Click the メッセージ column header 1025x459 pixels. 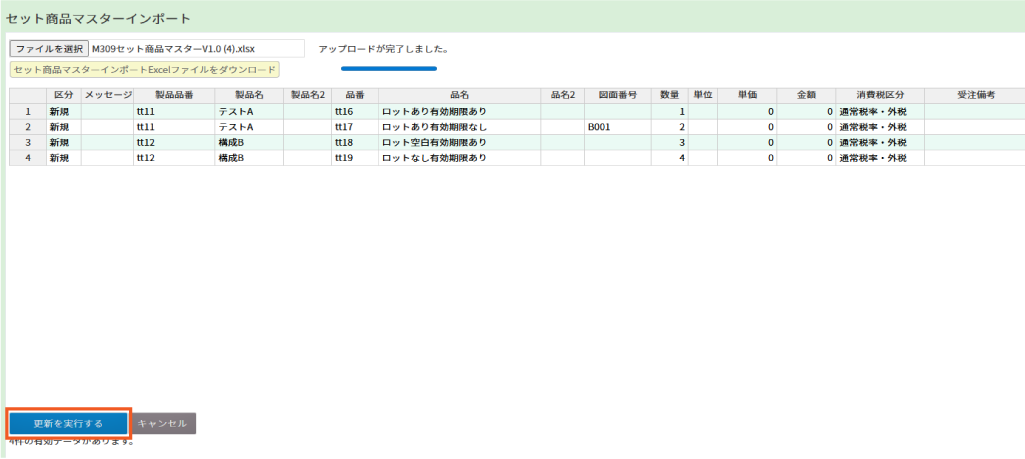pos(108,95)
